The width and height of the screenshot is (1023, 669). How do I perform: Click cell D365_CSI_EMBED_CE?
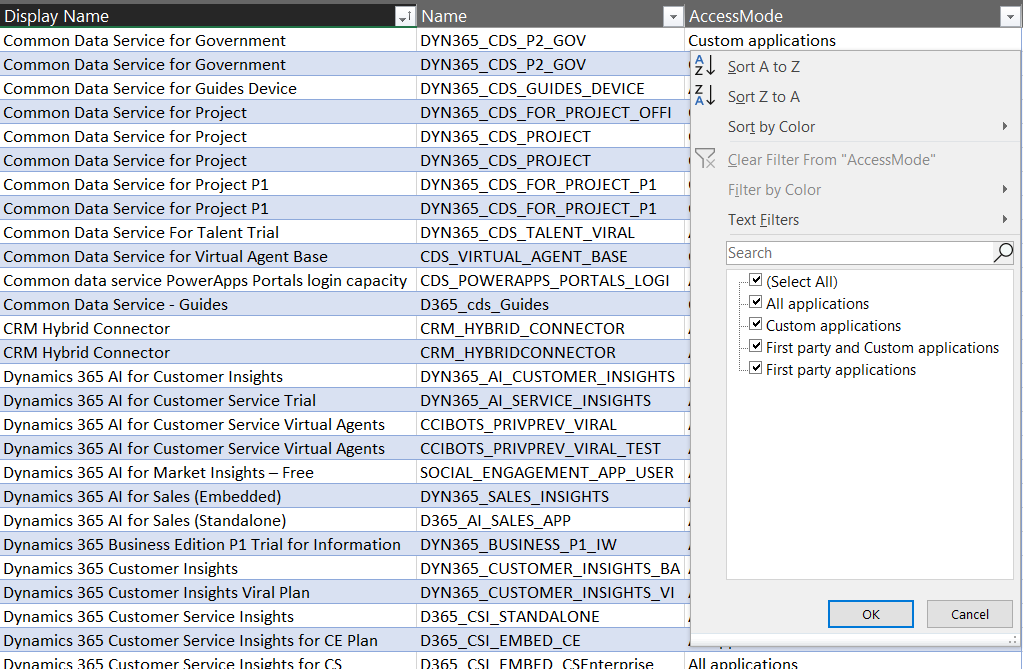coord(551,640)
